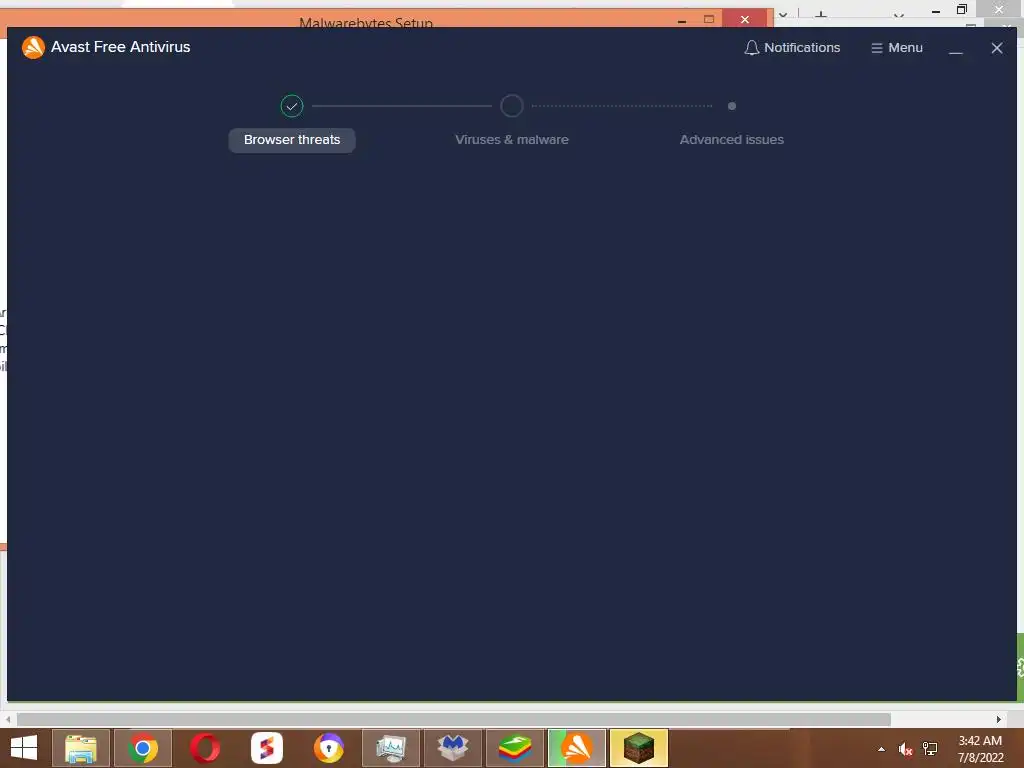Open Malwarebytes installer taskbar icon

click(x=453, y=748)
